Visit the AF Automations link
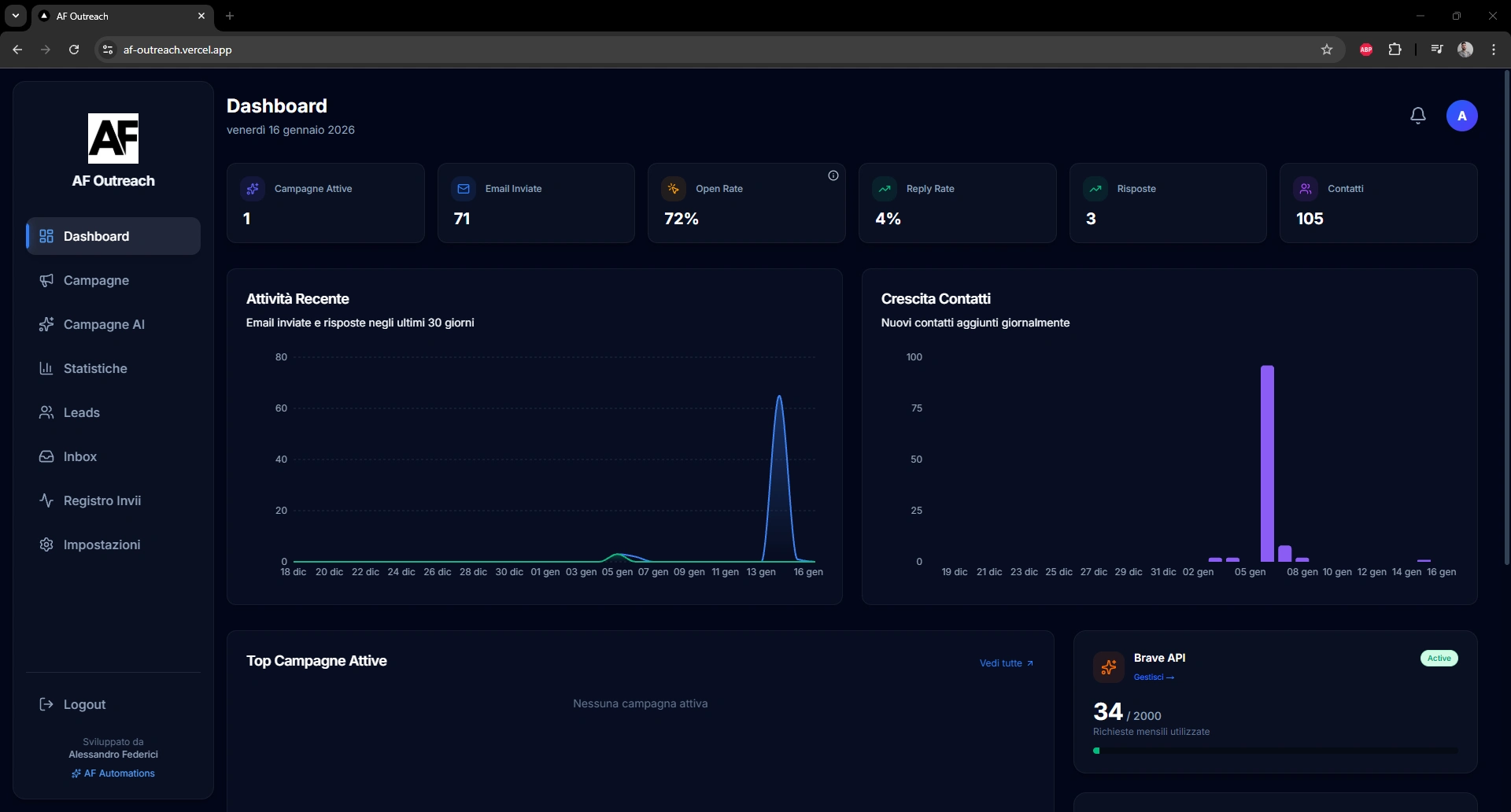Screen dimensions: 1511x812 coord(113,773)
